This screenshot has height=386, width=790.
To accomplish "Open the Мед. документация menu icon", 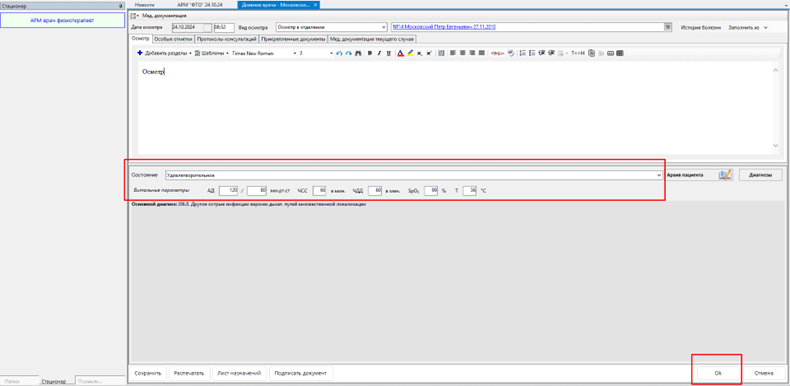I will [x=134, y=16].
